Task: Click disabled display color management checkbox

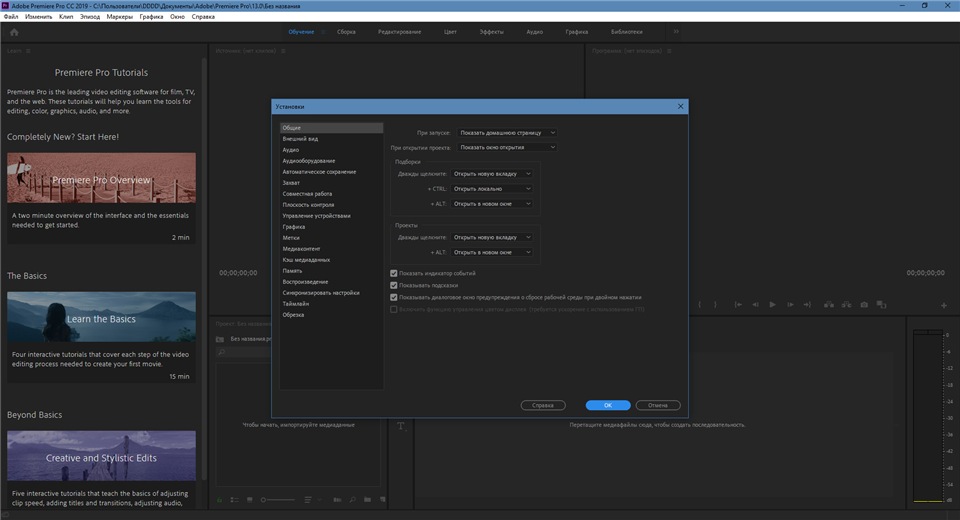Action: [x=394, y=309]
